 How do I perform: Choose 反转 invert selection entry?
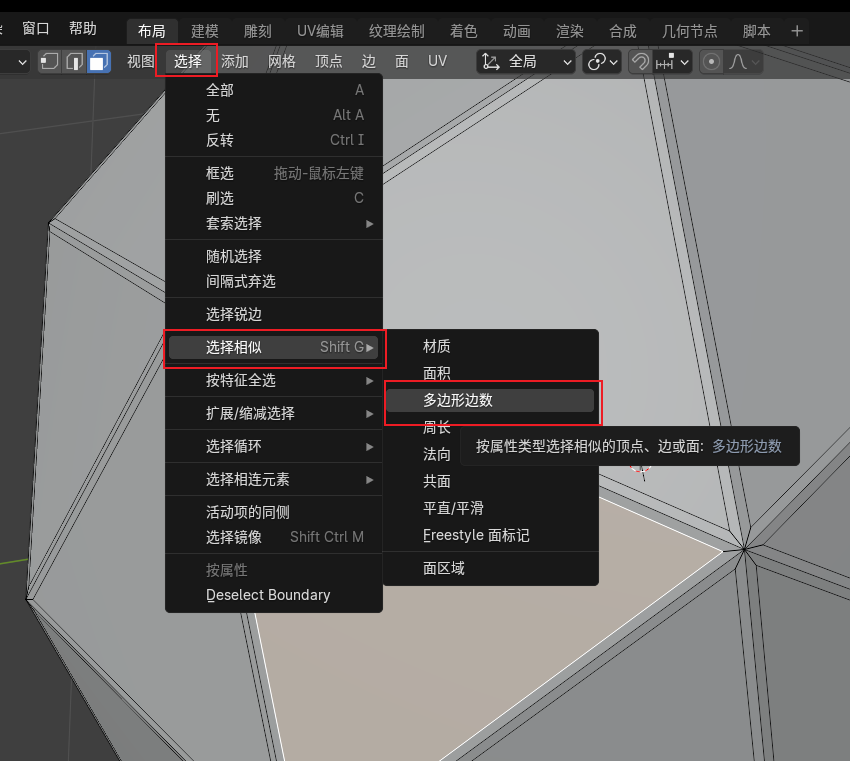[274, 140]
